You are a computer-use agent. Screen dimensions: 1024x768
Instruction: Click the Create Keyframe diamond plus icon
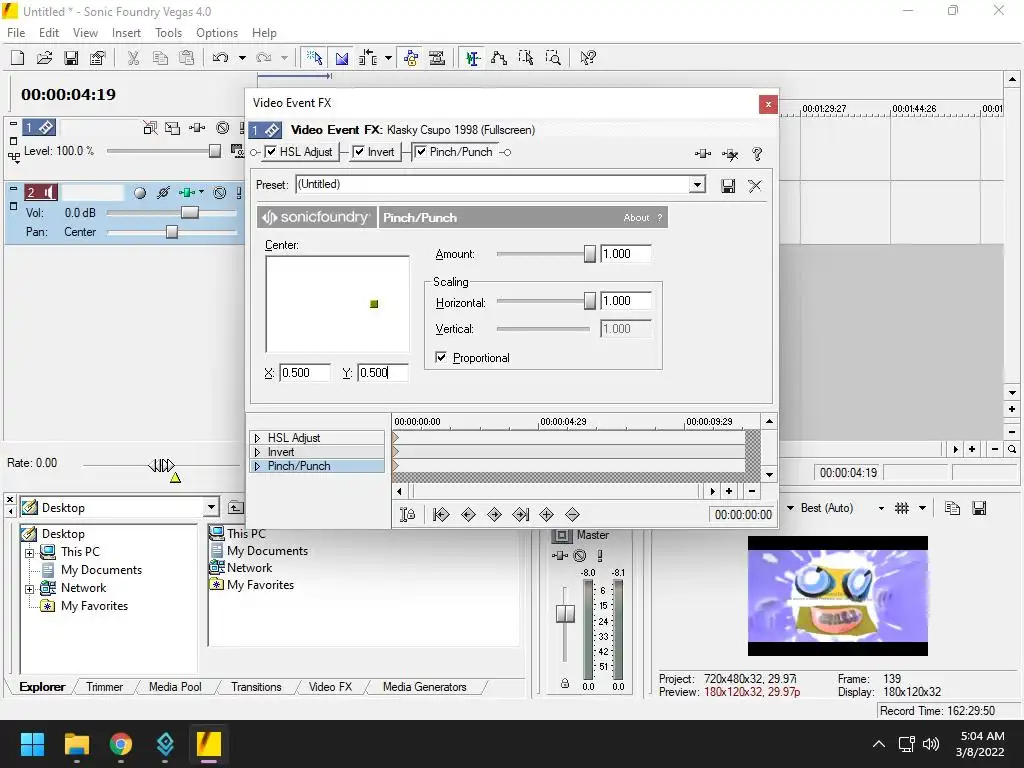pos(547,515)
